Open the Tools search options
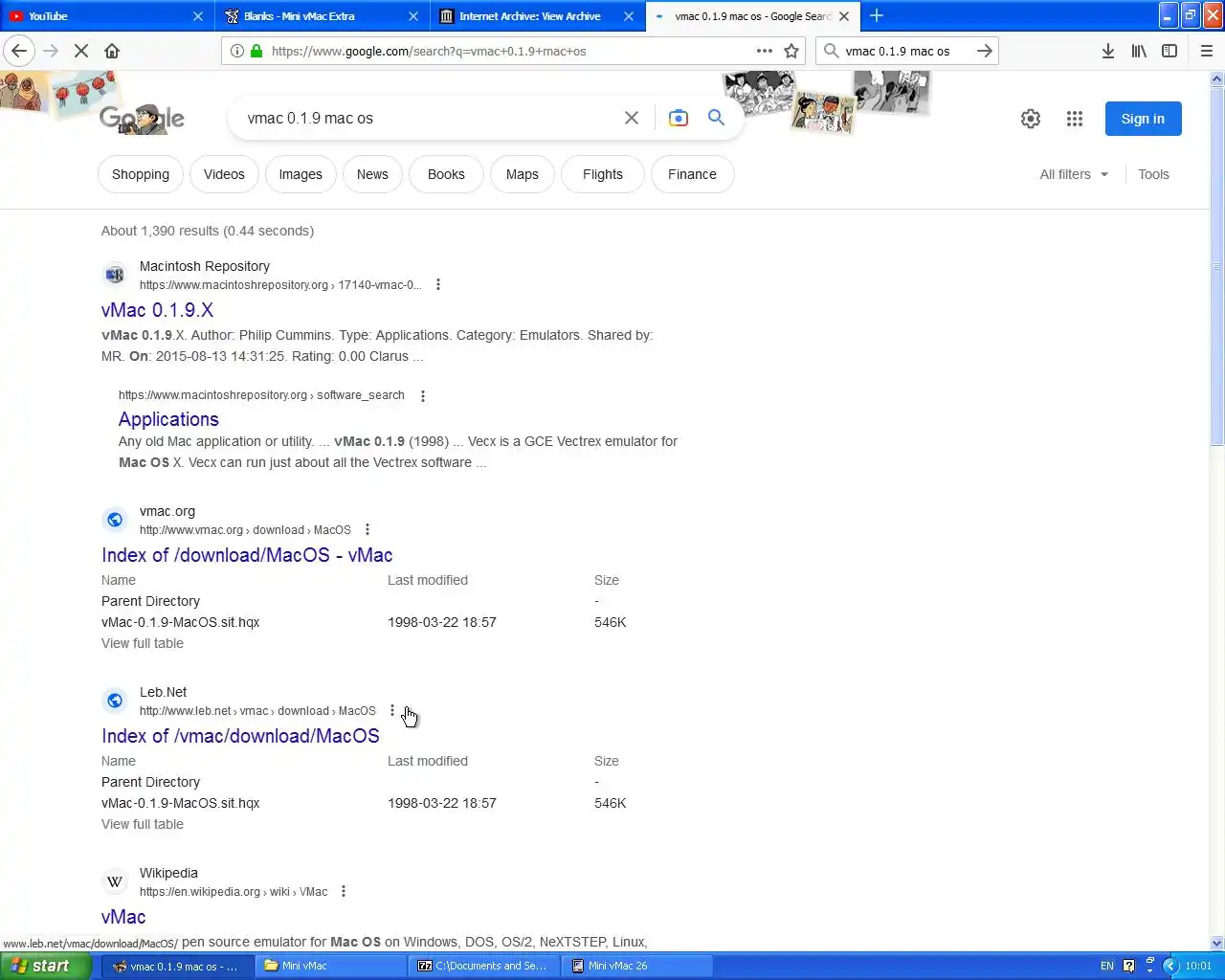This screenshot has width=1225, height=980. click(1153, 174)
